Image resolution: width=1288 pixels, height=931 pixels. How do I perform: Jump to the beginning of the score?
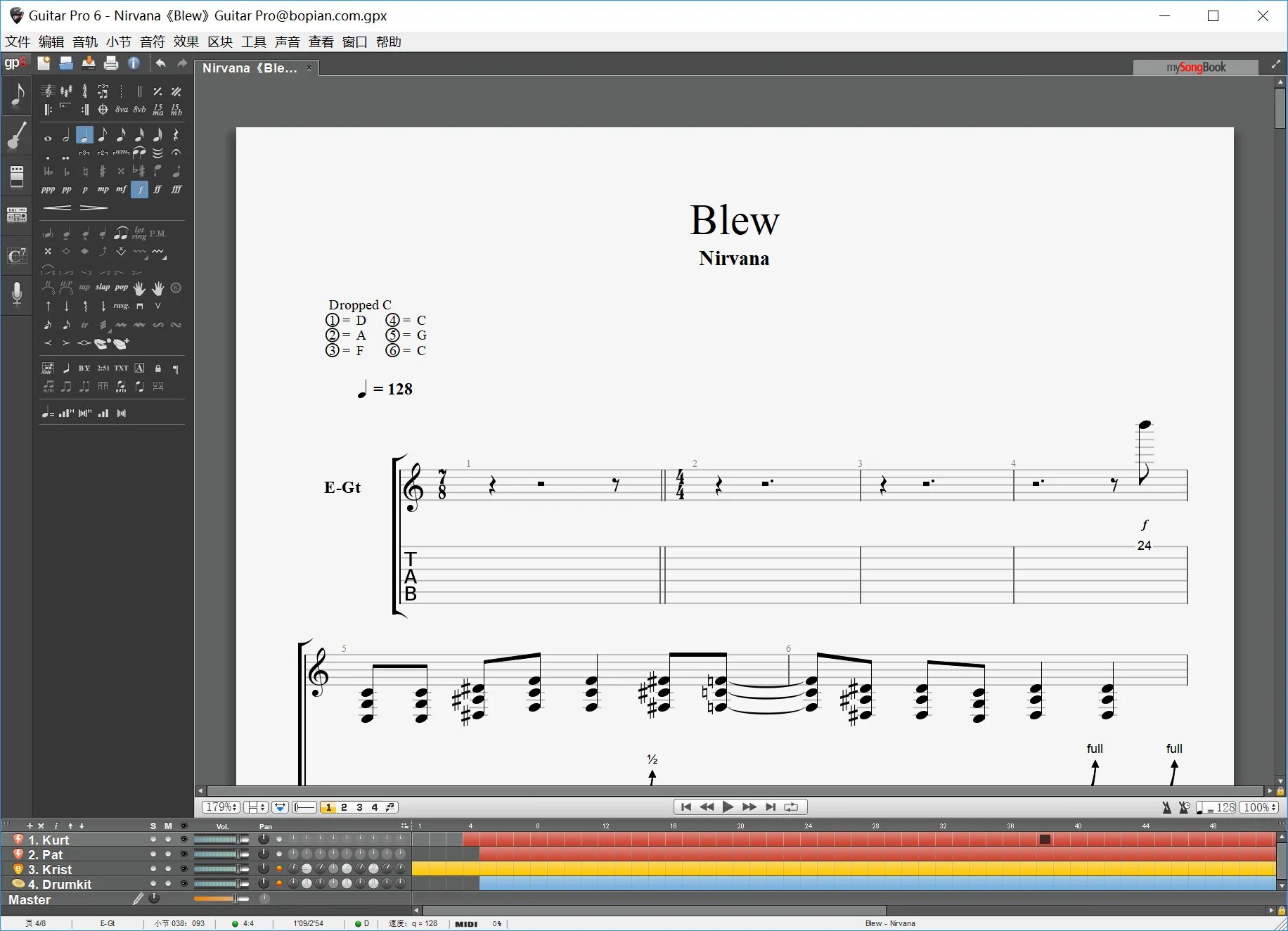pyautogui.click(x=686, y=807)
